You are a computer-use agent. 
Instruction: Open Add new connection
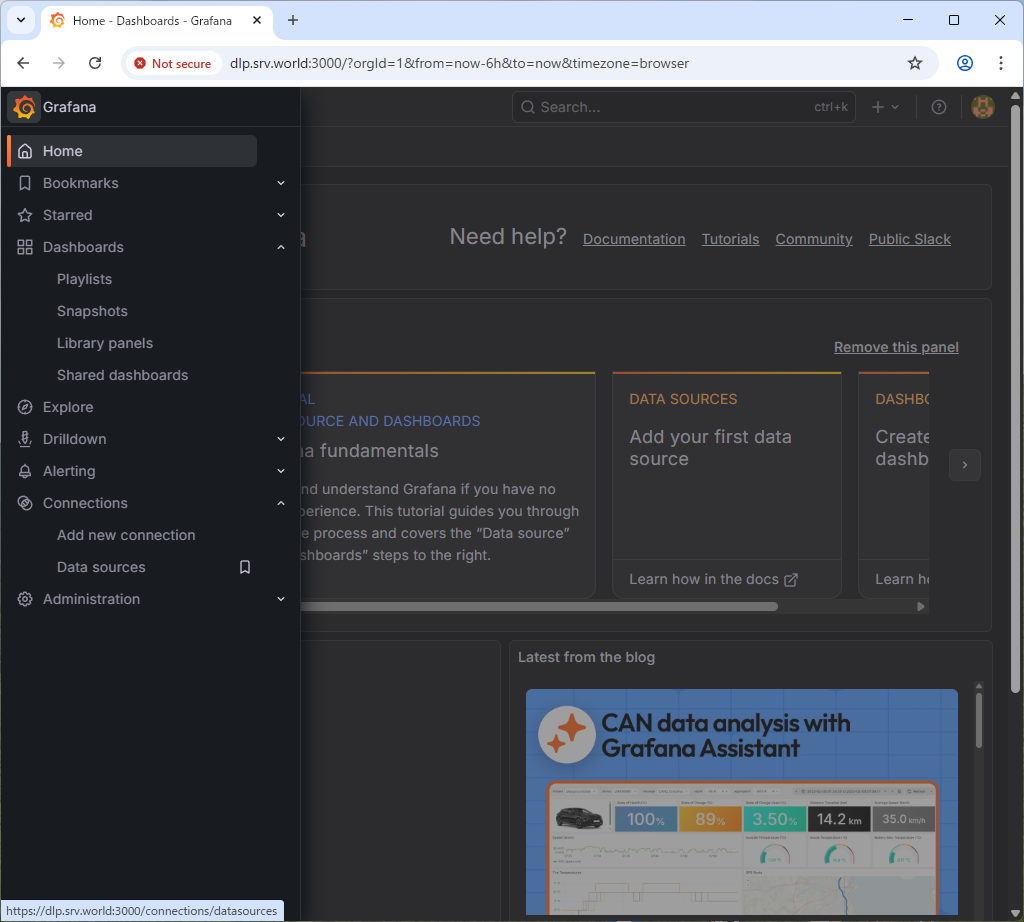tap(126, 535)
